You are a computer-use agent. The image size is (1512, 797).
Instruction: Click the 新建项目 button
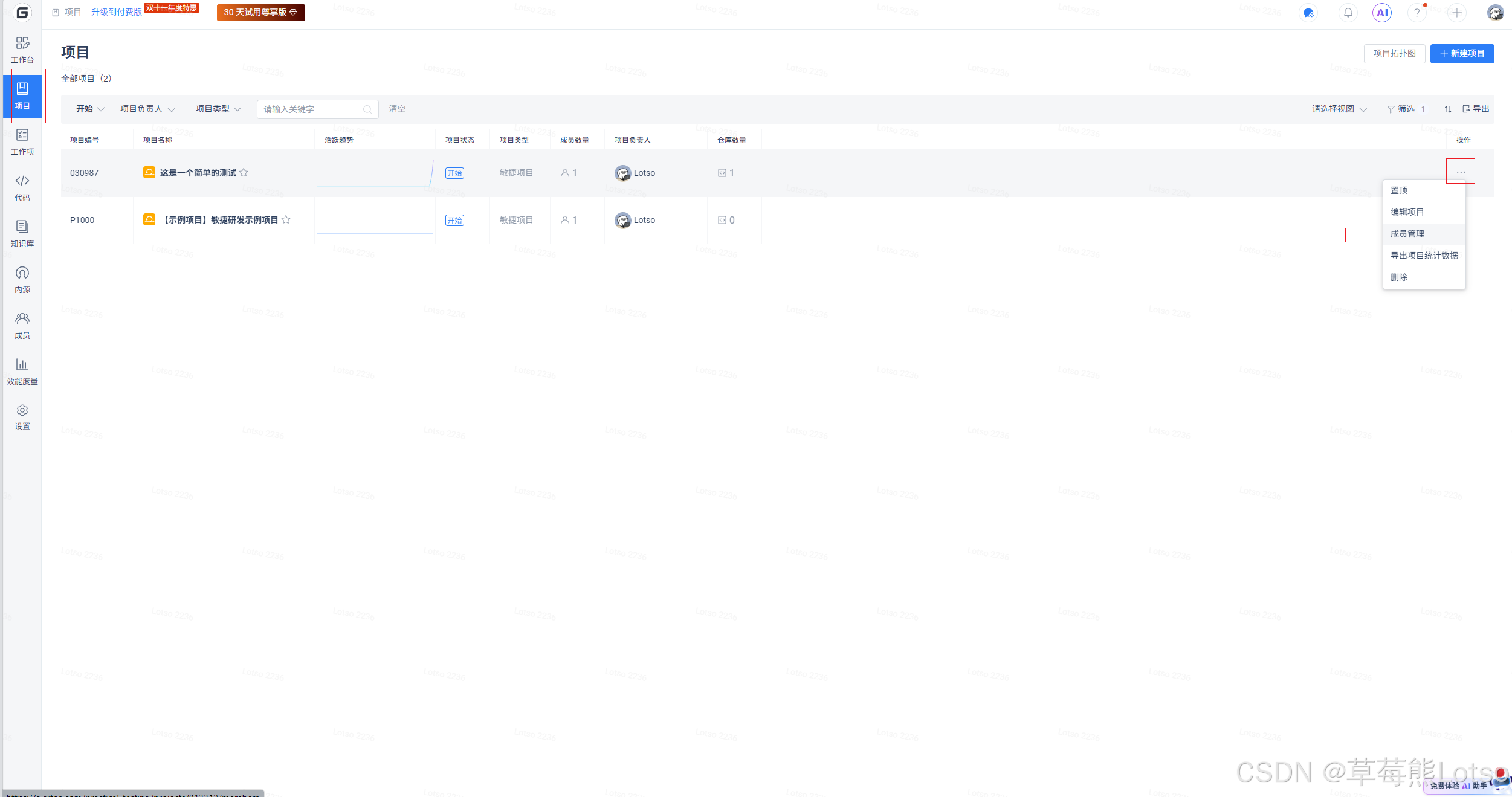[1462, 53]
